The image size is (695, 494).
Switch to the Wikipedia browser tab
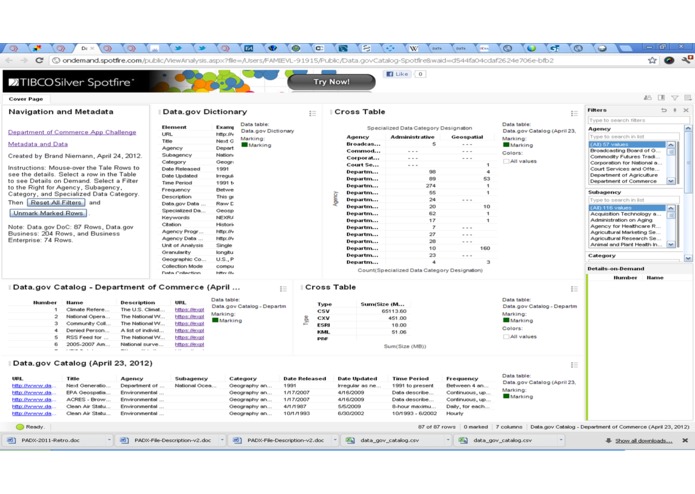coord(414,48)
